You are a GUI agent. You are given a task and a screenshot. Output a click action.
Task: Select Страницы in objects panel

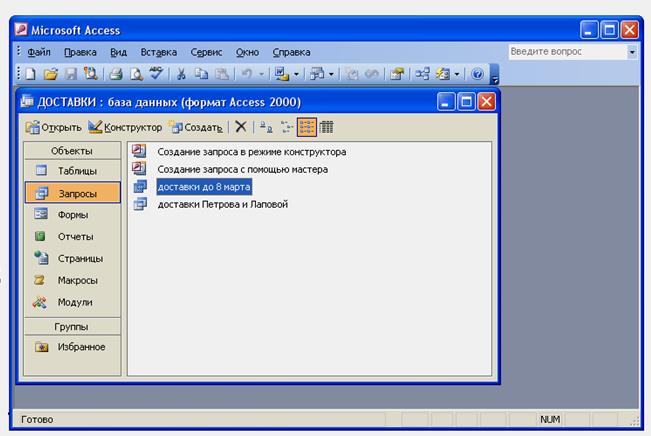coord(72,258)
